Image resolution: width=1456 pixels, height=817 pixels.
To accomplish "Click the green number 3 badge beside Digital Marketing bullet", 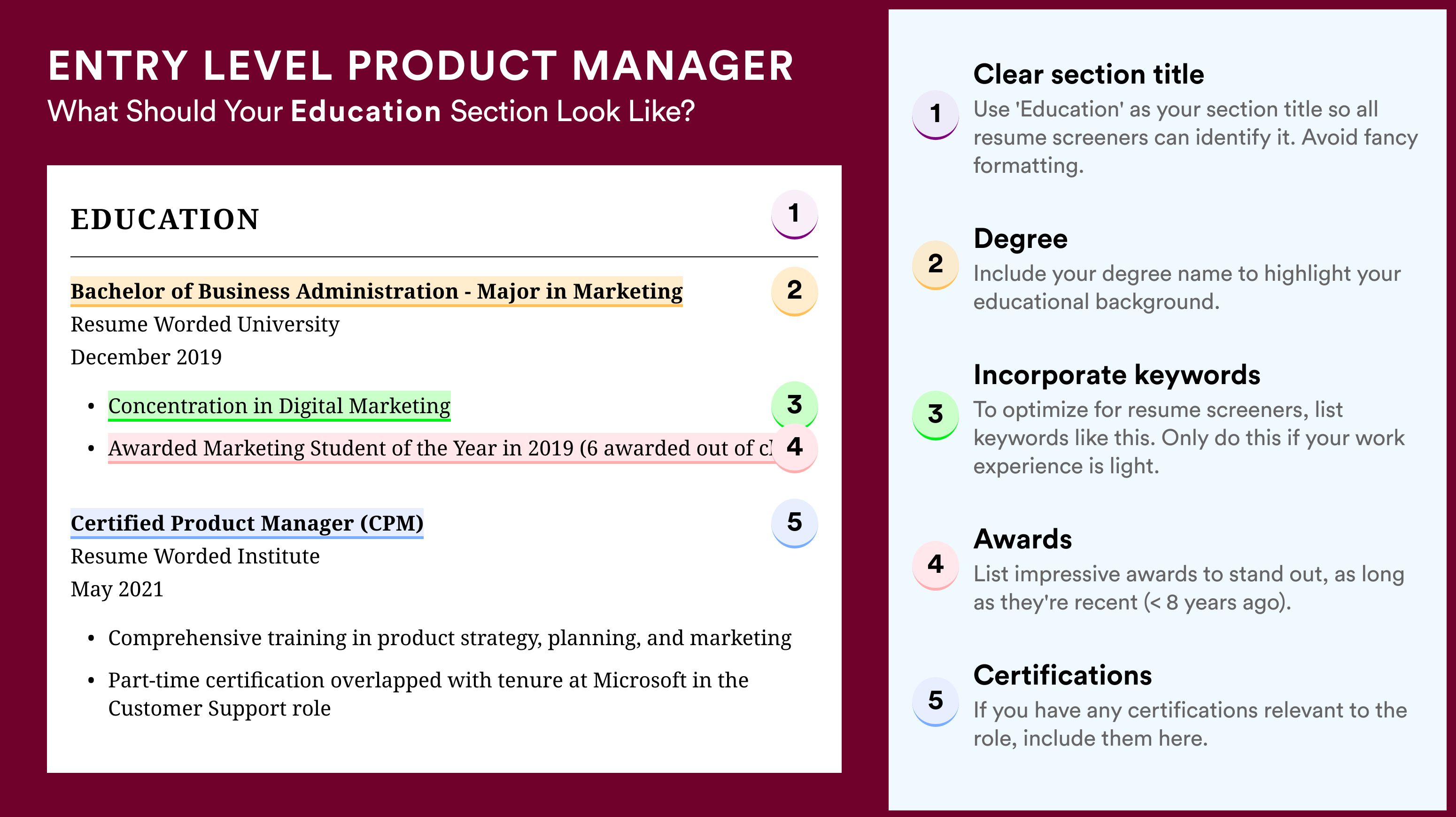I will click(x=794, y=405).
